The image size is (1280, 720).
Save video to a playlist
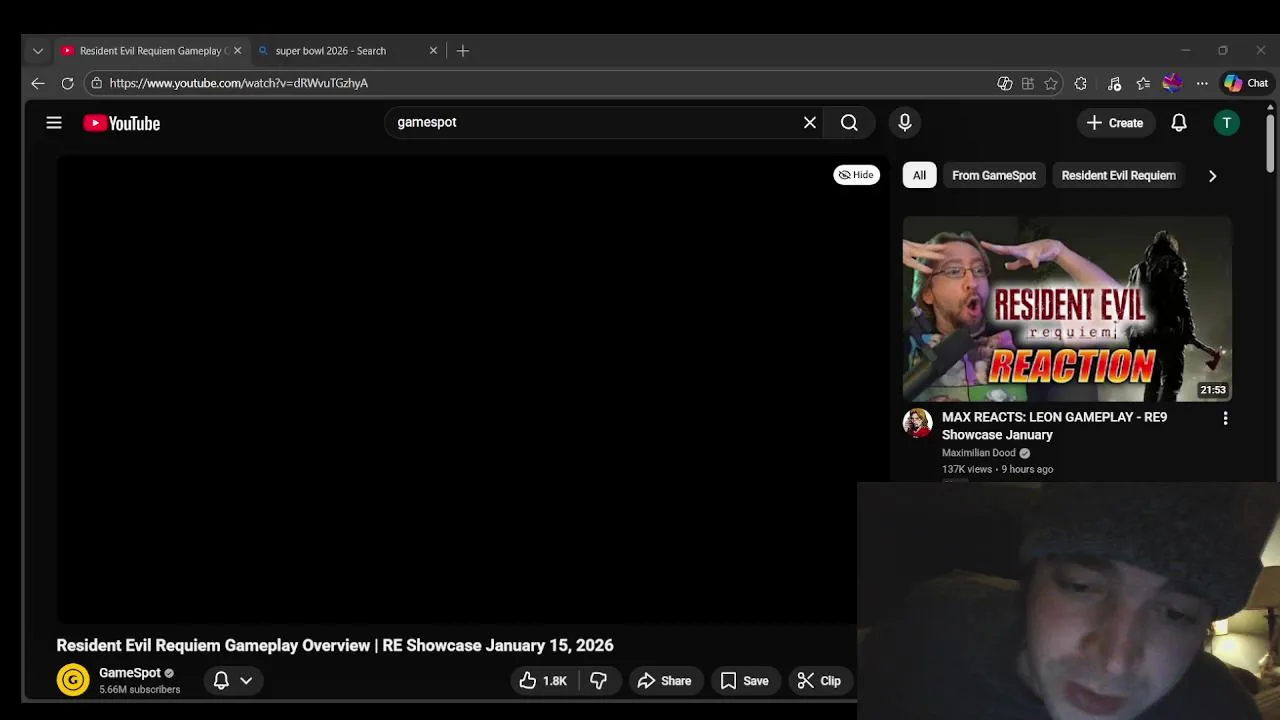pyautogui.click(x=745, y=681)
